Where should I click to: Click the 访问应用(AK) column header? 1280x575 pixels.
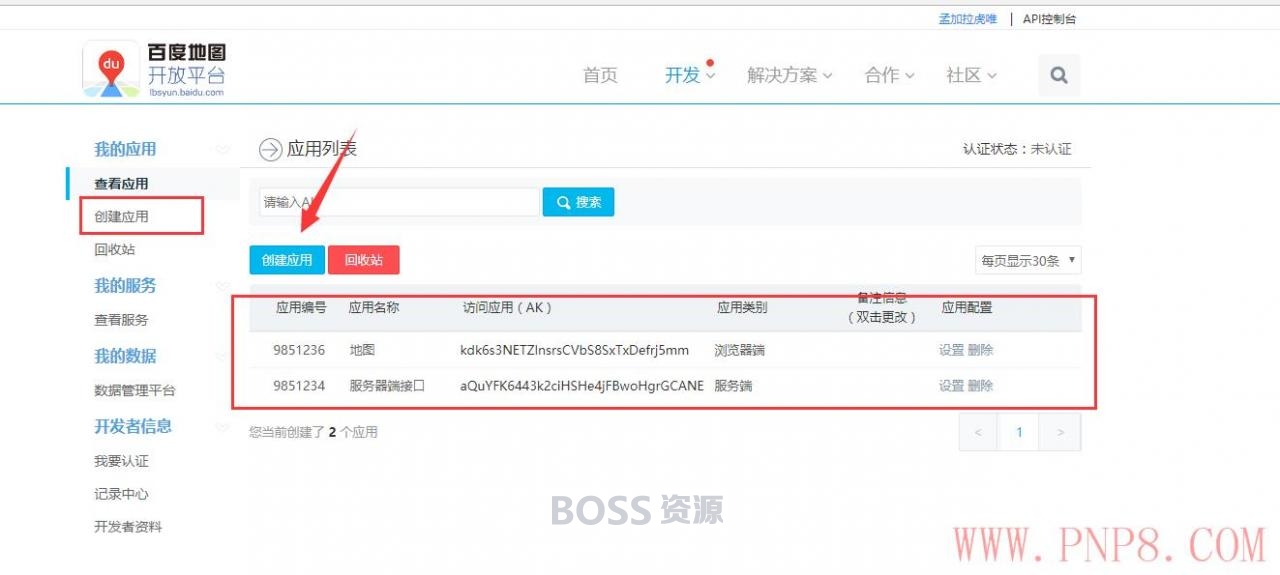tap(508, 307)
